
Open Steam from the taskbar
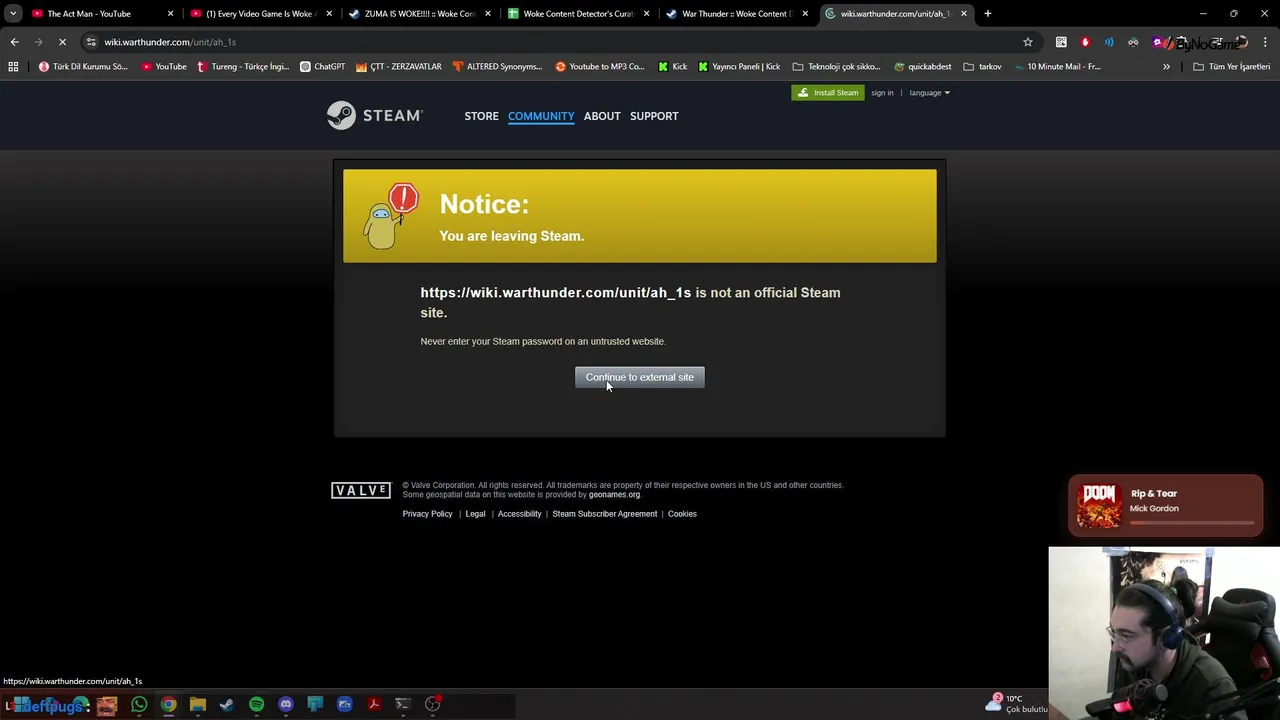coord(227,705)
